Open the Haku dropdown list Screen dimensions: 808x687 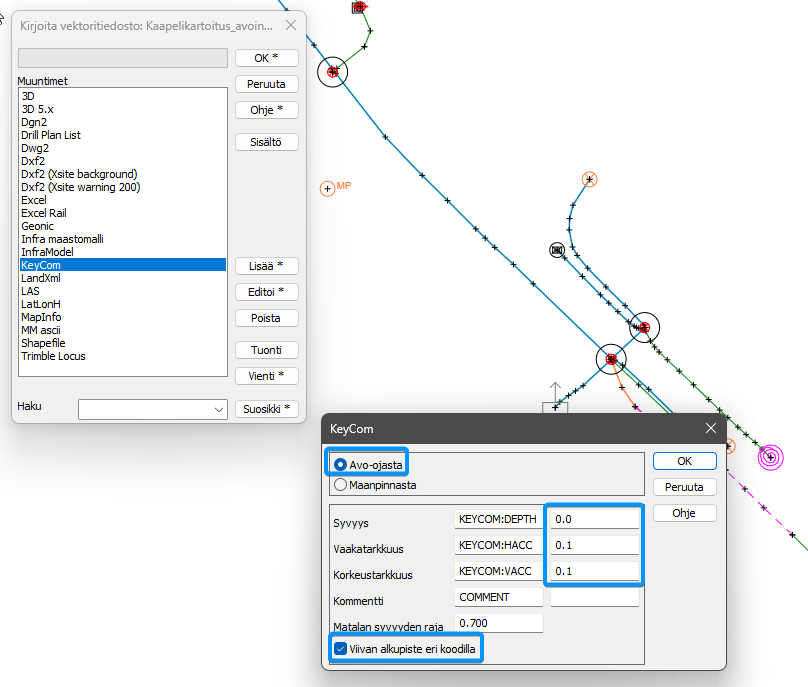[x=219, y=409]
